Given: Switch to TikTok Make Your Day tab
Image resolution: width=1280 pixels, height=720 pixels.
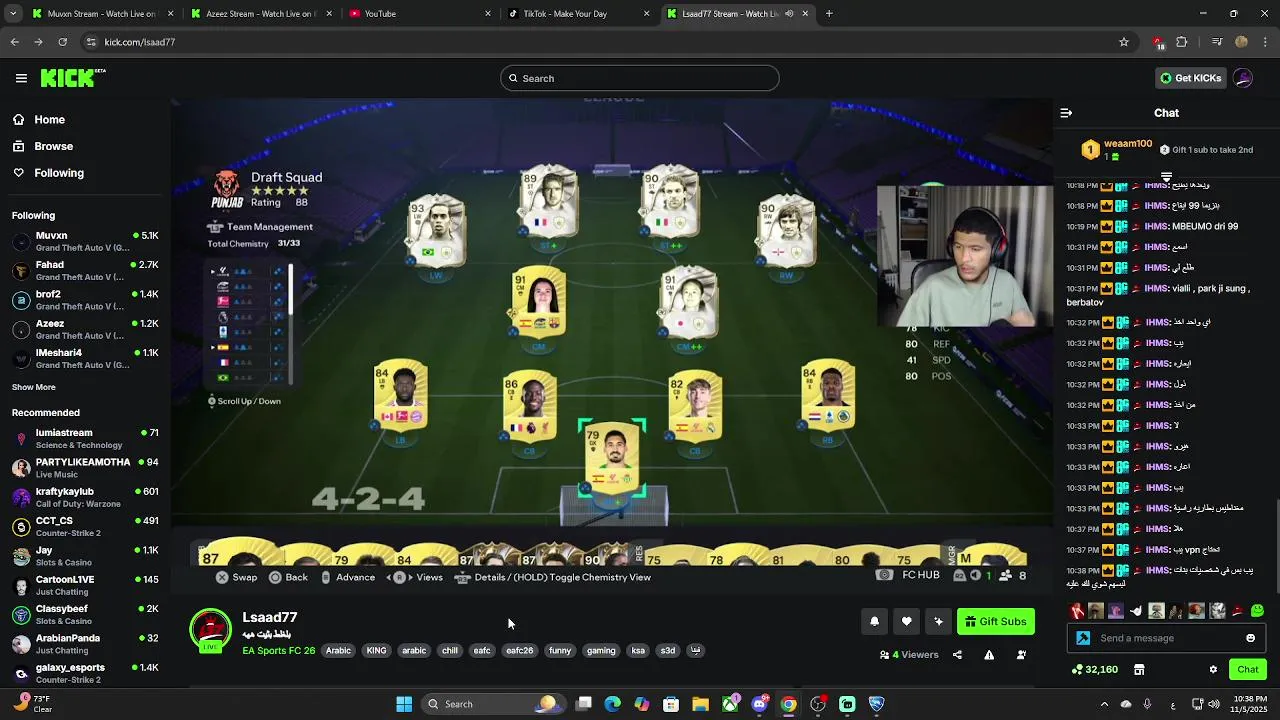Looking at the screenshot, I should [x=578, y=14].
